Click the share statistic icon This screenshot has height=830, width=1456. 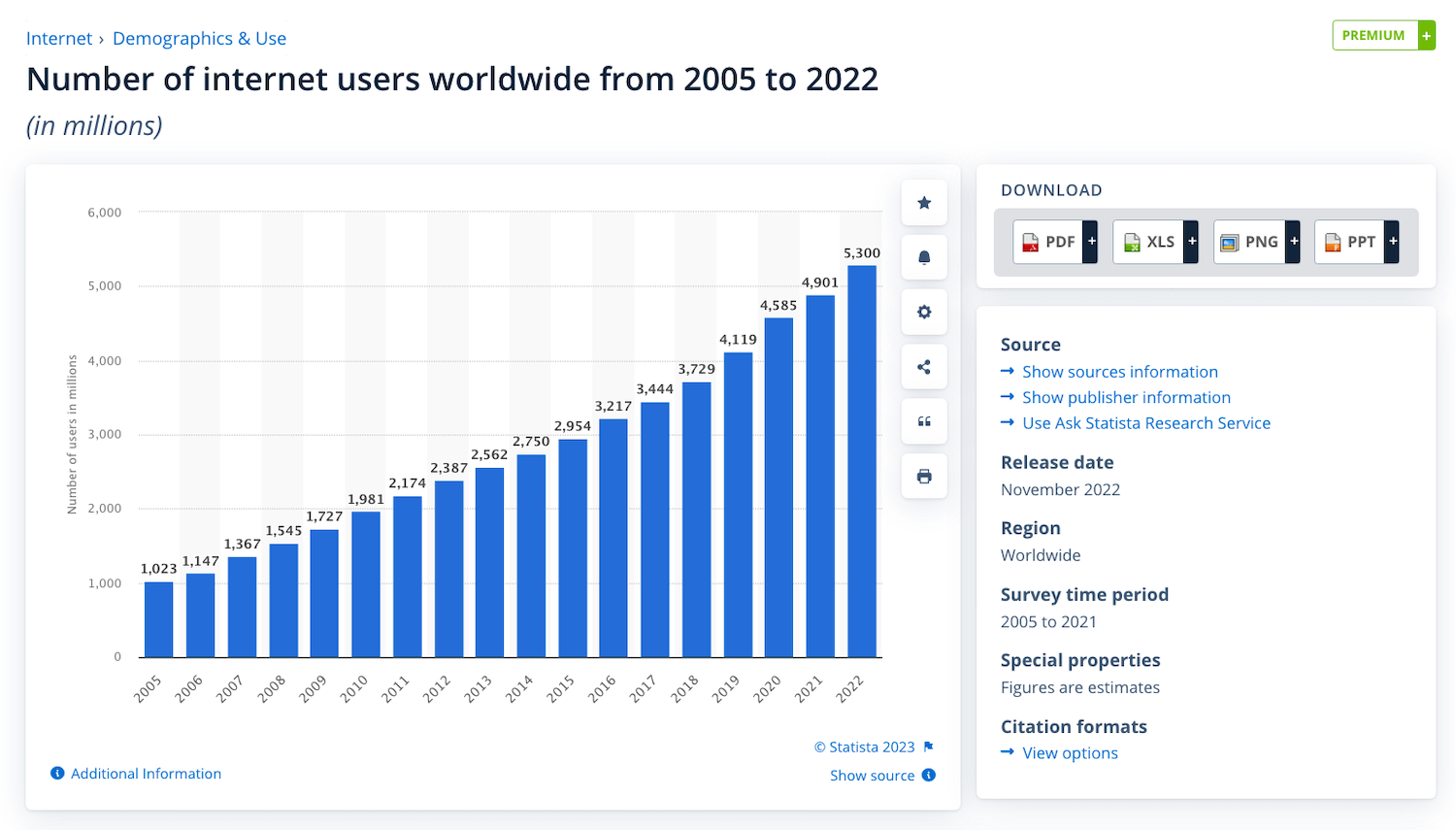pos(924,367)
